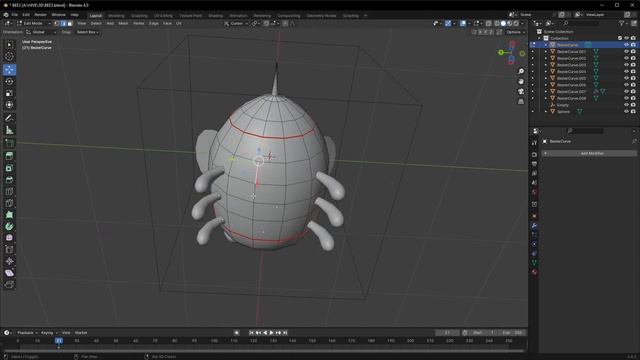Screen dimensions: 640x360
Task: Expand the BezierCurve.002 tree row
Action: tap(546, 58)
